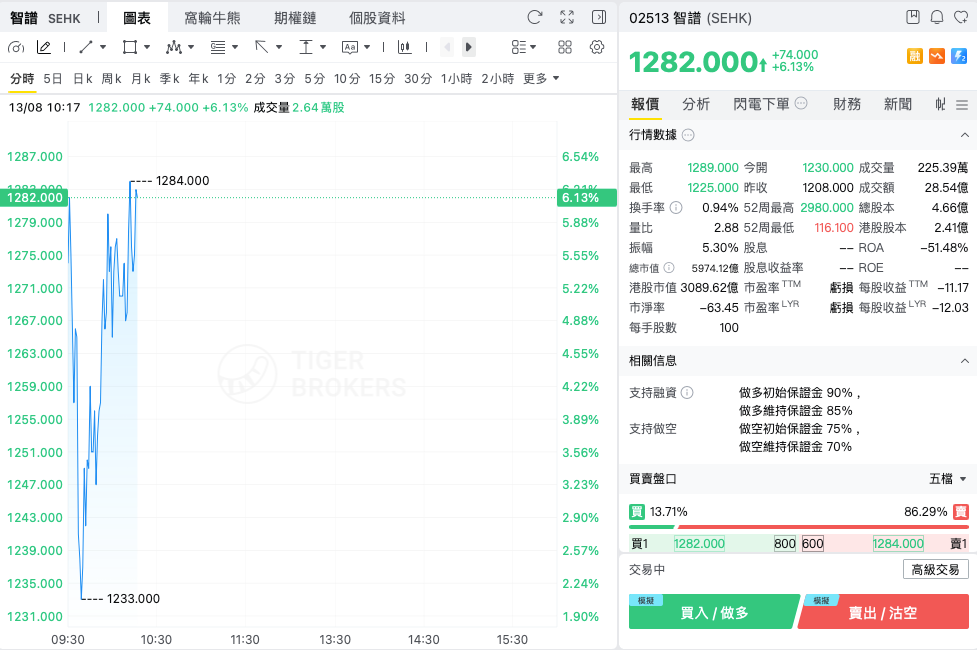977x650 pixels.
Task: Click the 高級交易 button
Action: pyautogui.click(x=935, y=570)
